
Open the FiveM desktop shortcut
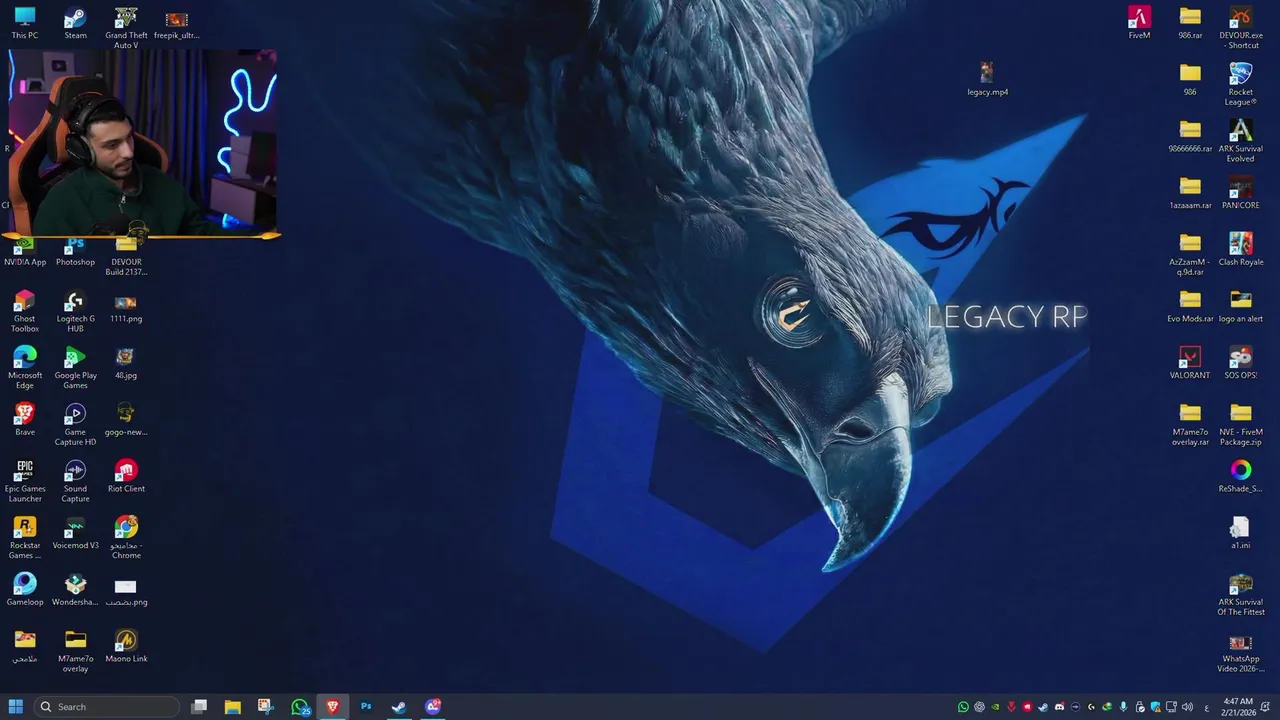1139,24
